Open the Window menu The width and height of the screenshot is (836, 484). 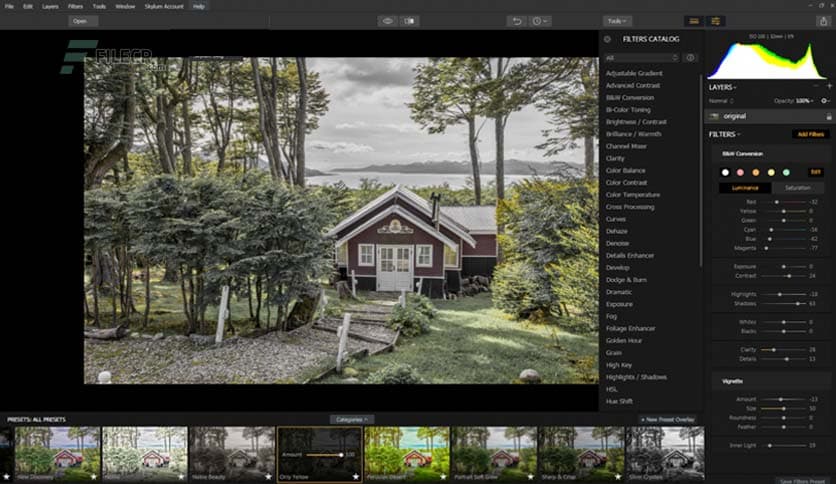click(125, 6)
